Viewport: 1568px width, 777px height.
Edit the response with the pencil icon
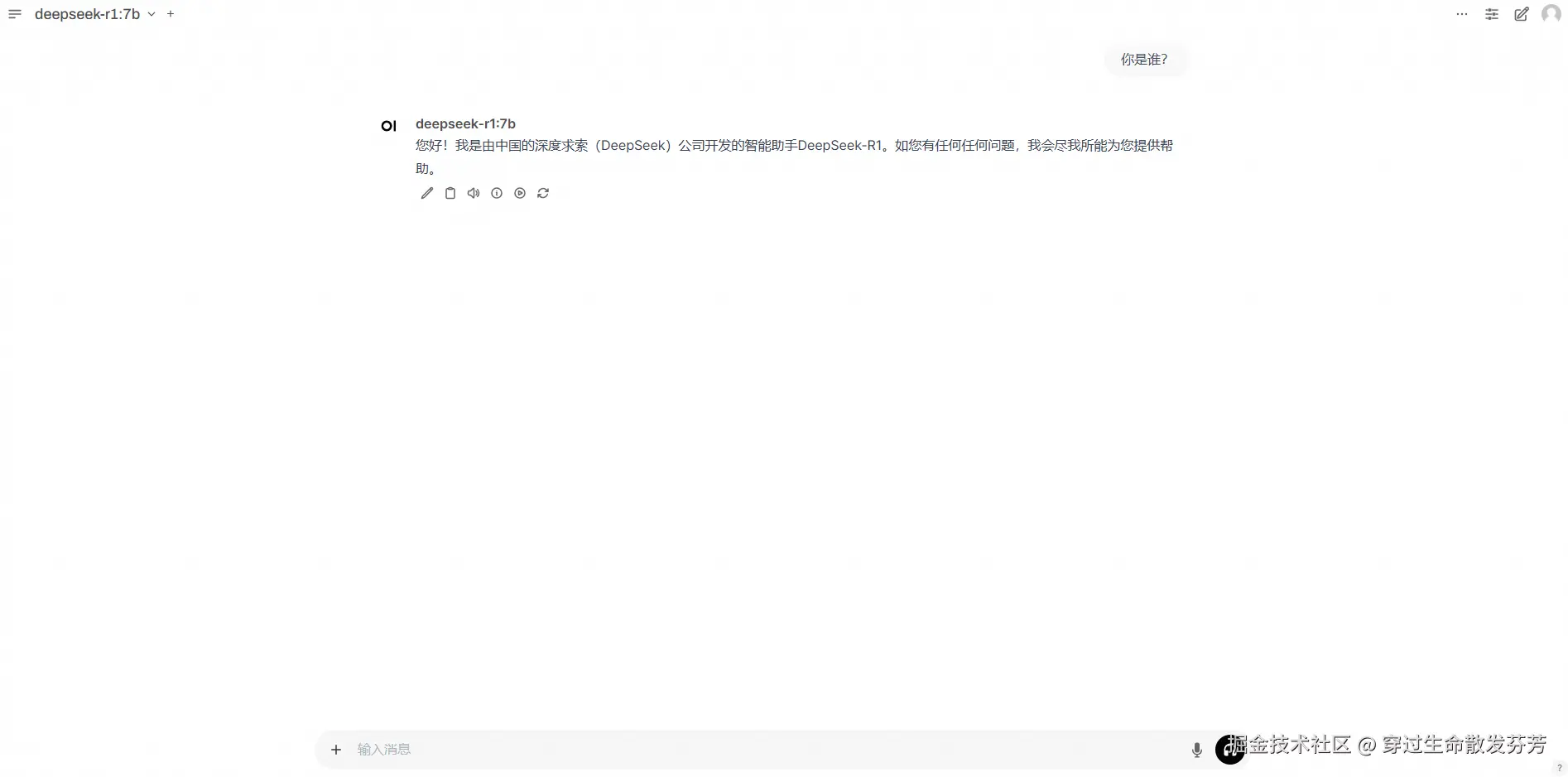pyautogui.click(x=427, y=193)
